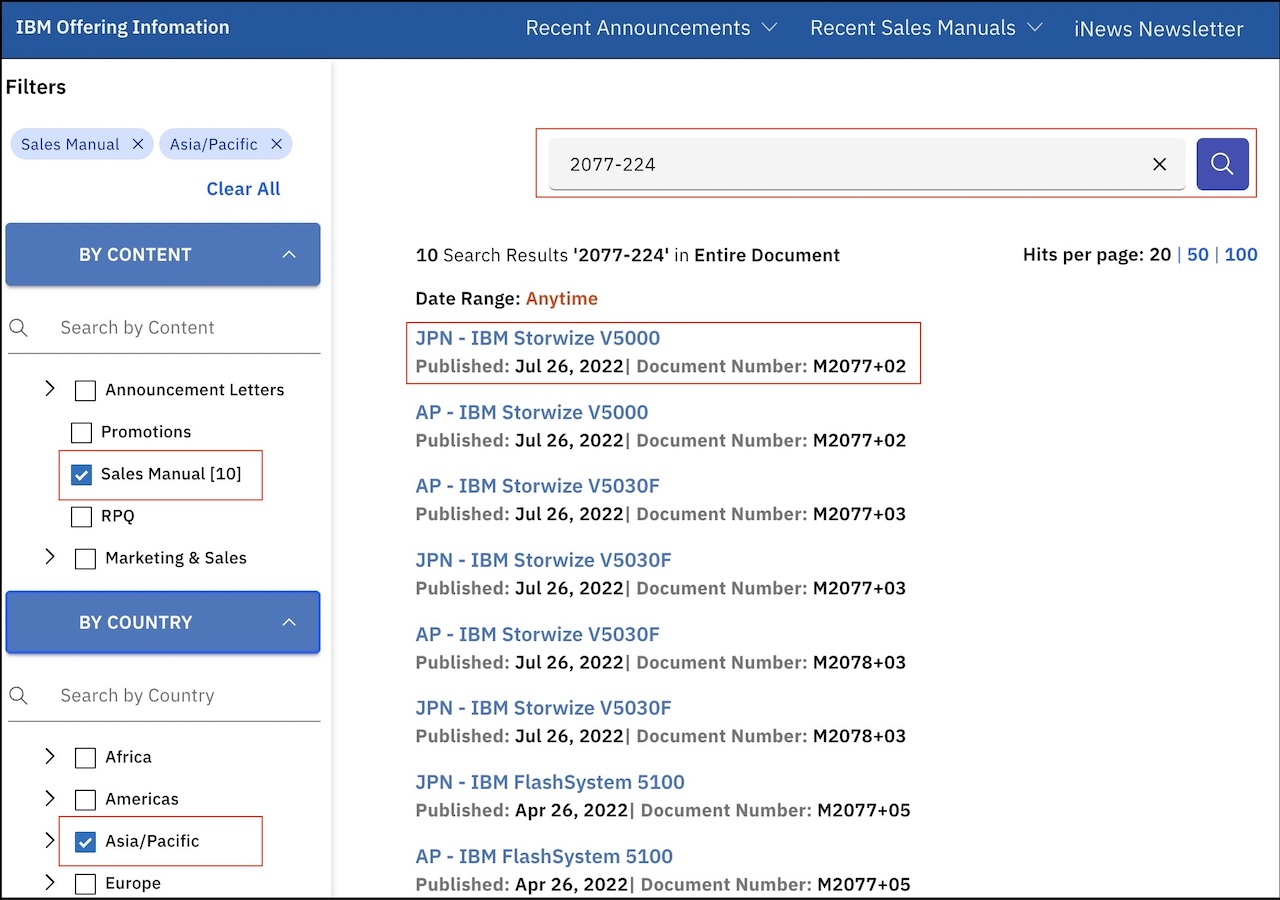Check the Americas checkbox
This screenshot has width=1280, height=900.
click(85, 799)
